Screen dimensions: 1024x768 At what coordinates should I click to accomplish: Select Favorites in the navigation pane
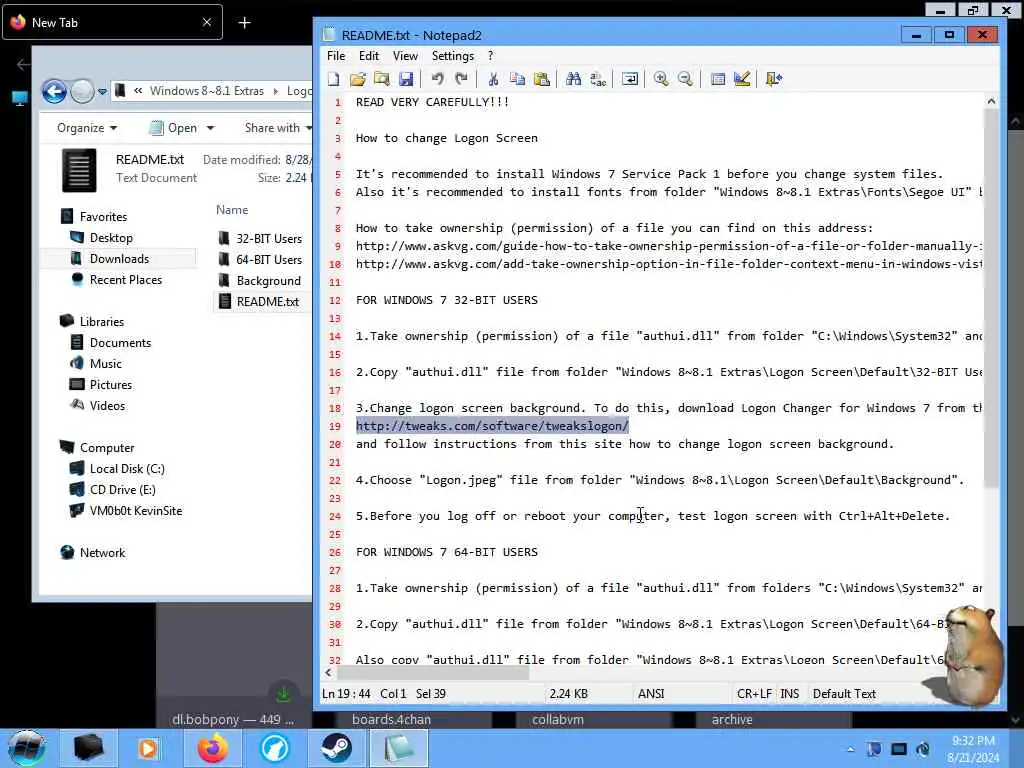point(103,216)
